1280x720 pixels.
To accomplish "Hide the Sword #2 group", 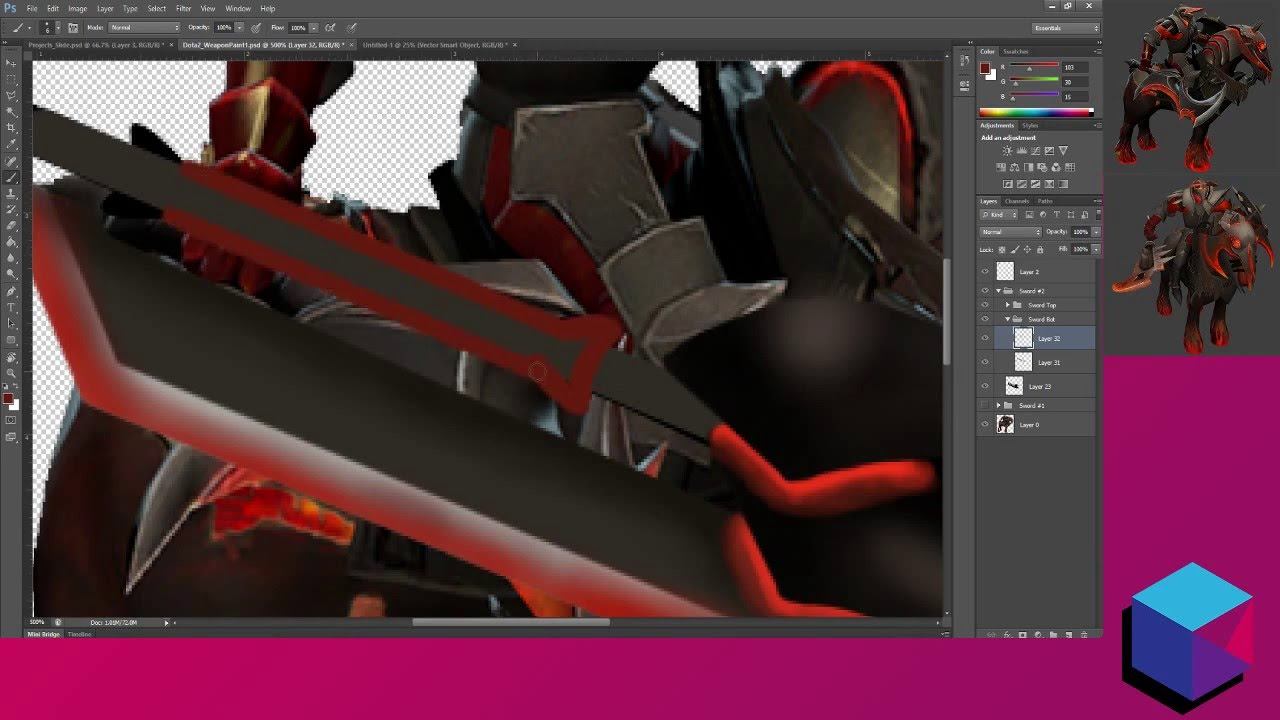I will pyautogui.click(x=985, y=291).
